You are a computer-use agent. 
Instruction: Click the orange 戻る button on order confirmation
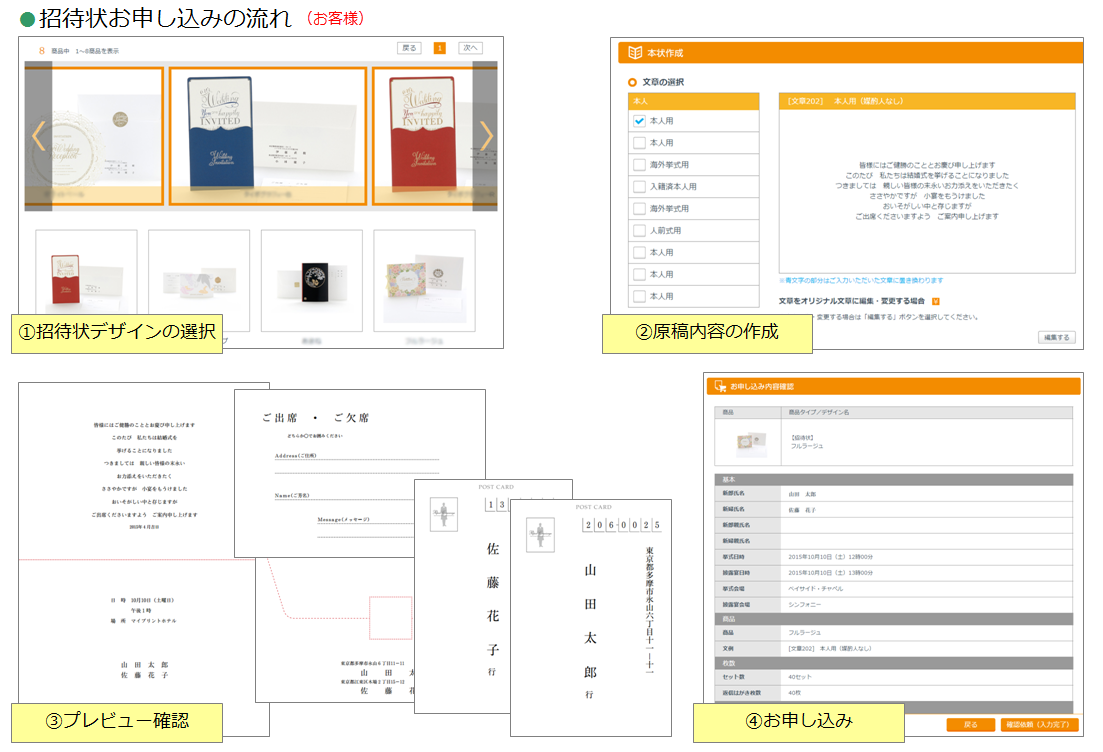point(970,725)
